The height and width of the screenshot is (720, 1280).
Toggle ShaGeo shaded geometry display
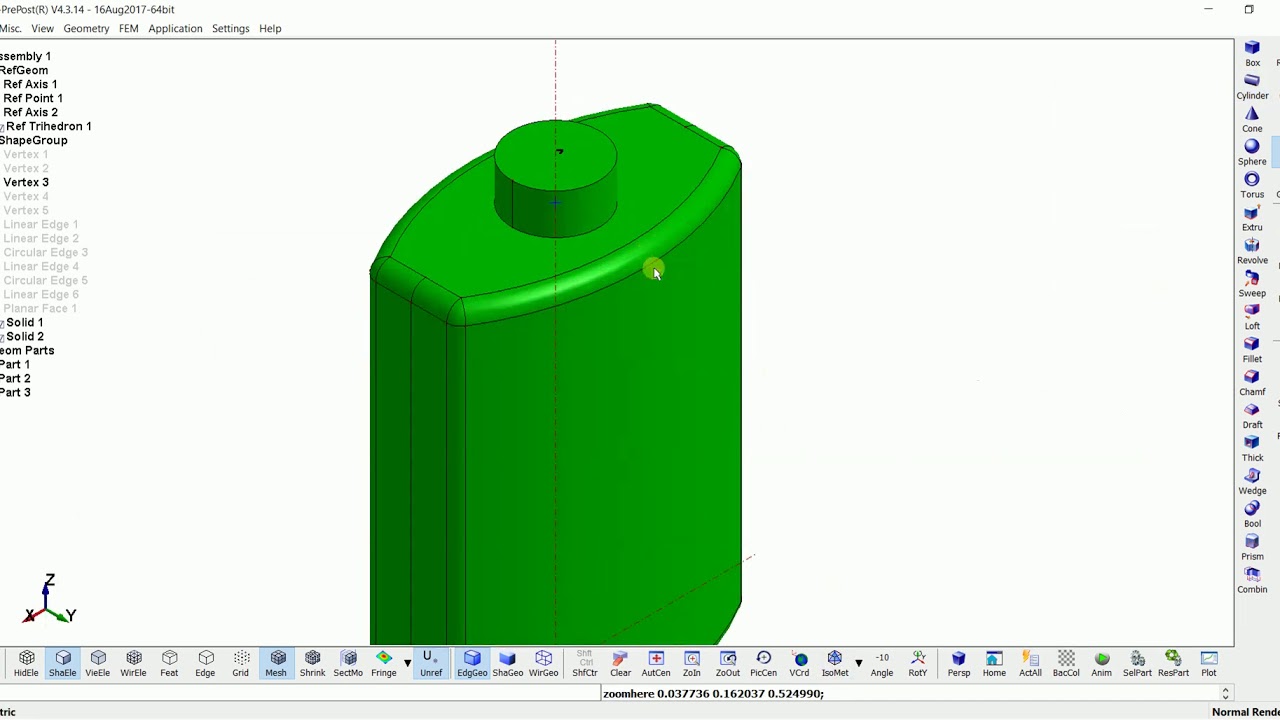click(508, 664)
